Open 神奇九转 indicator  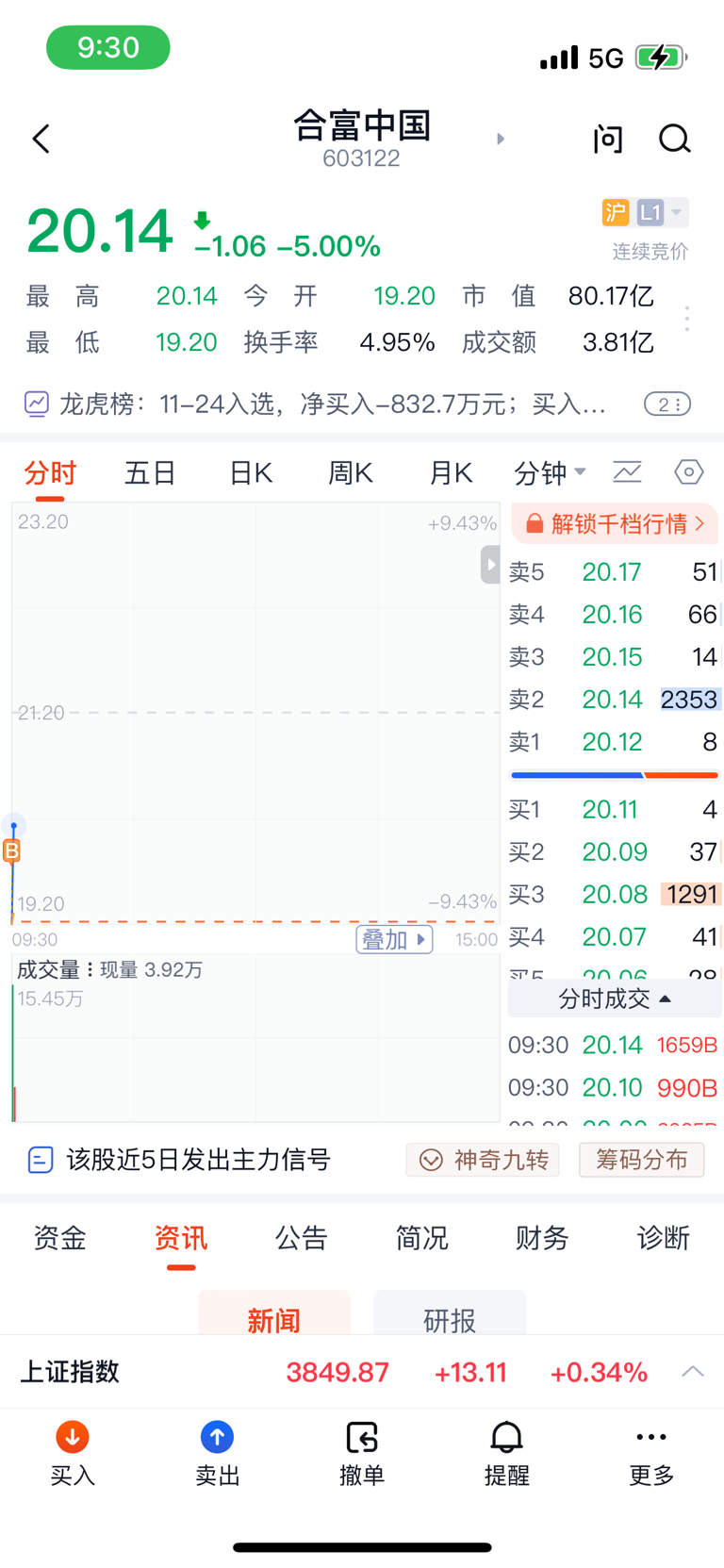tap(483, 1160)
